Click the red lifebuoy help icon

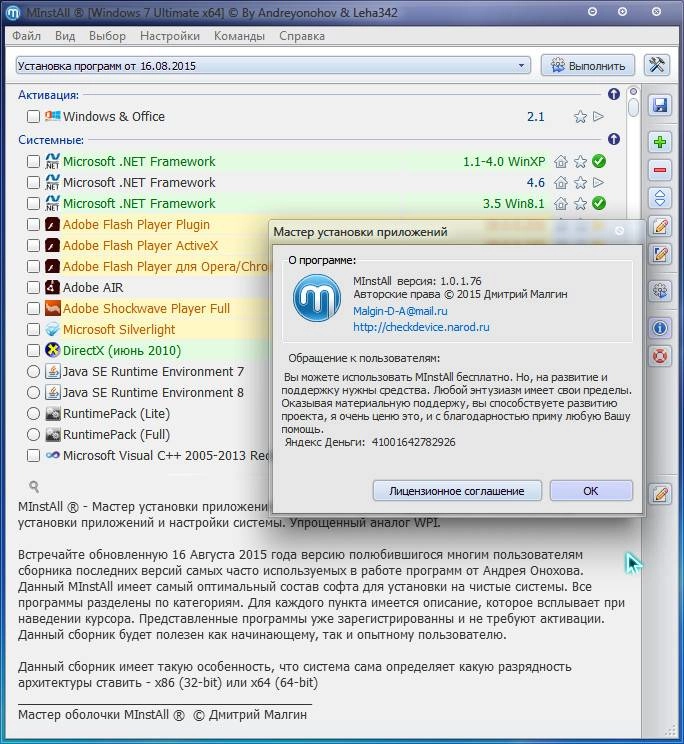pos(660,356)
